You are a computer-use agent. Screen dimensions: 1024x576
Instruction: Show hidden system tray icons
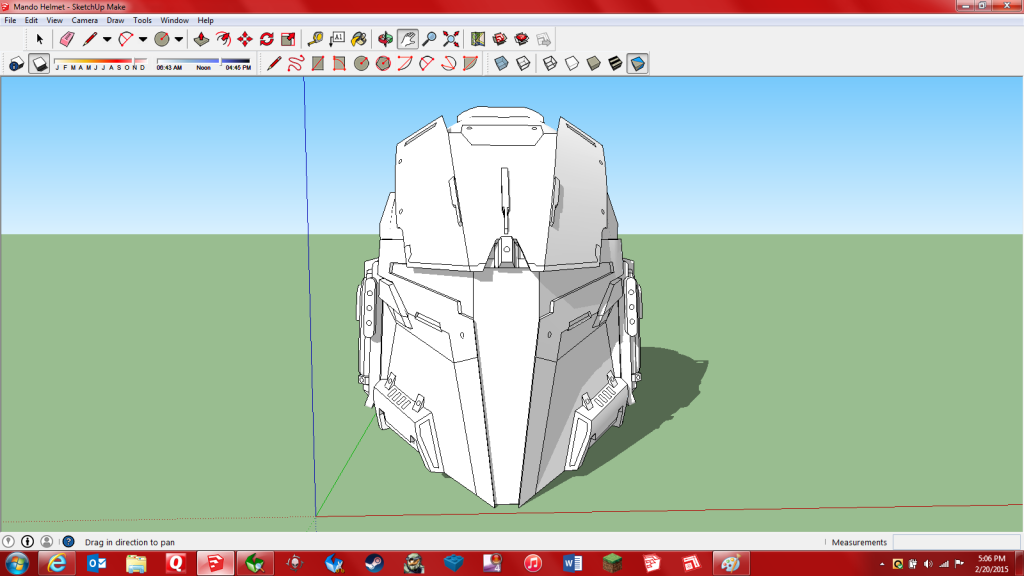[882, 564]
